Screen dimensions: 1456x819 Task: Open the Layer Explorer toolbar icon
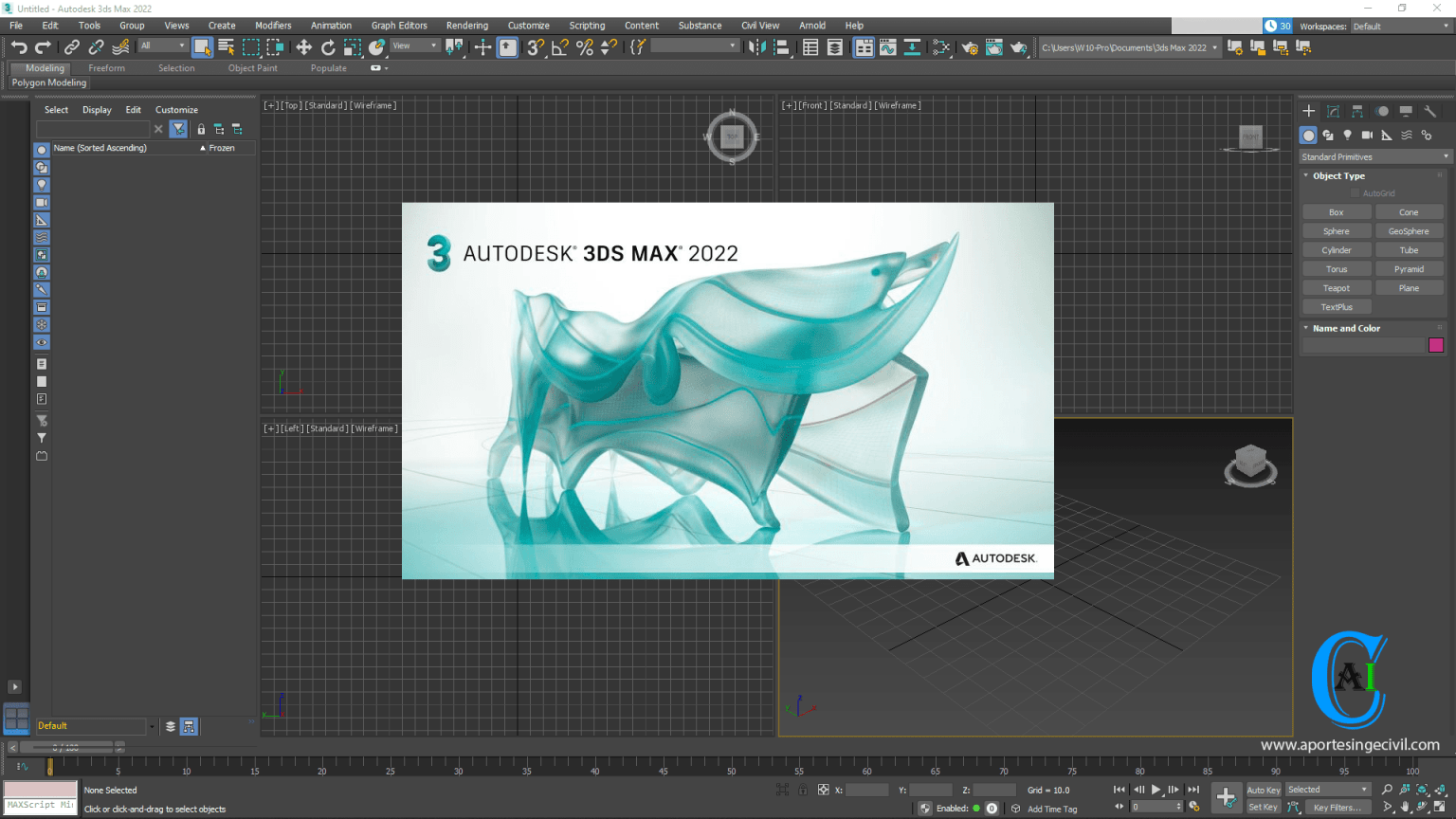835,47
